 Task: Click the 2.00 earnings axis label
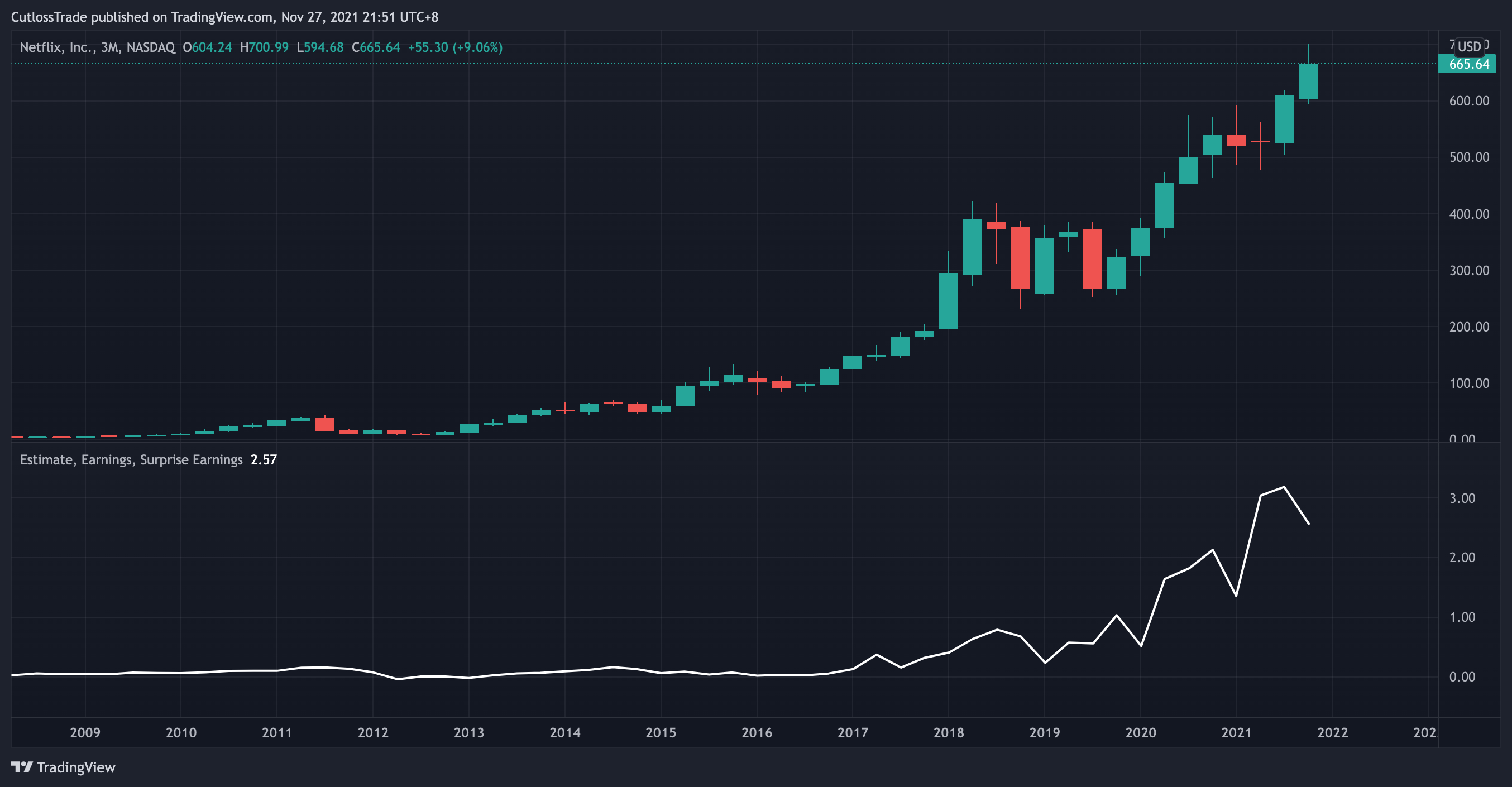[x=1462, y=558]
